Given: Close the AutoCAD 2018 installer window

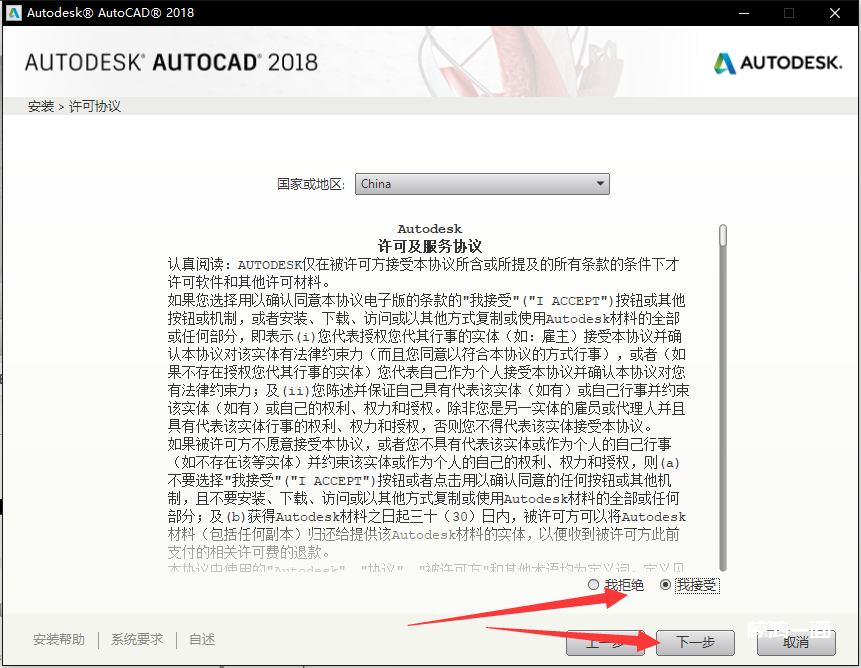Looking at the screenshot, I should pos(834,13).
